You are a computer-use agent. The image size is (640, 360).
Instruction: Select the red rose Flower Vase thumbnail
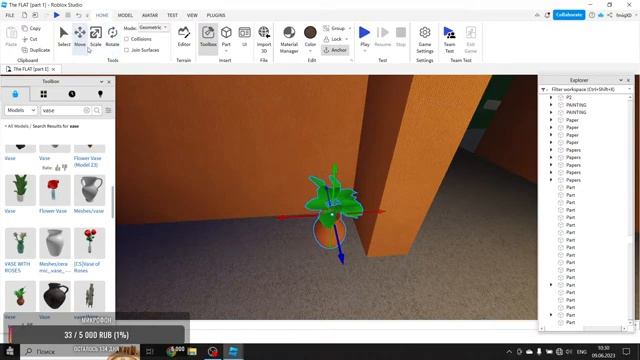(55, 190)
